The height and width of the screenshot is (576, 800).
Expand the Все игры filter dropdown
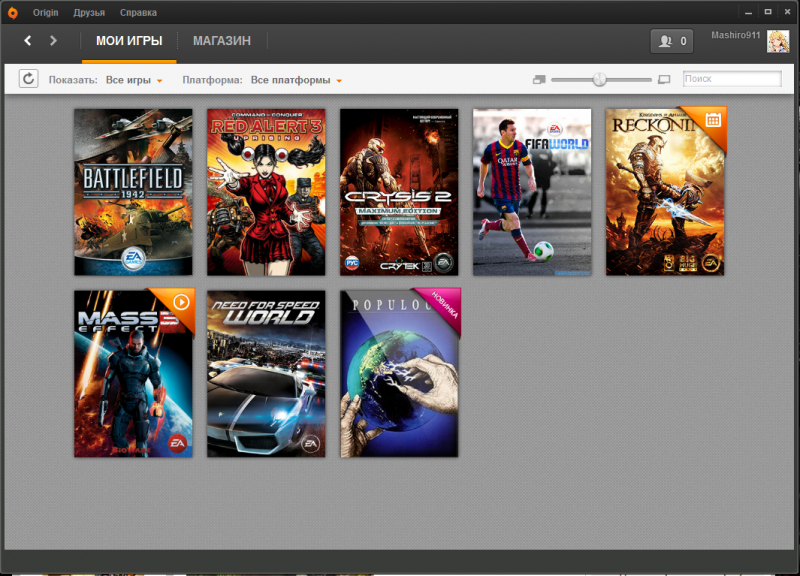(x=134, y=80)
